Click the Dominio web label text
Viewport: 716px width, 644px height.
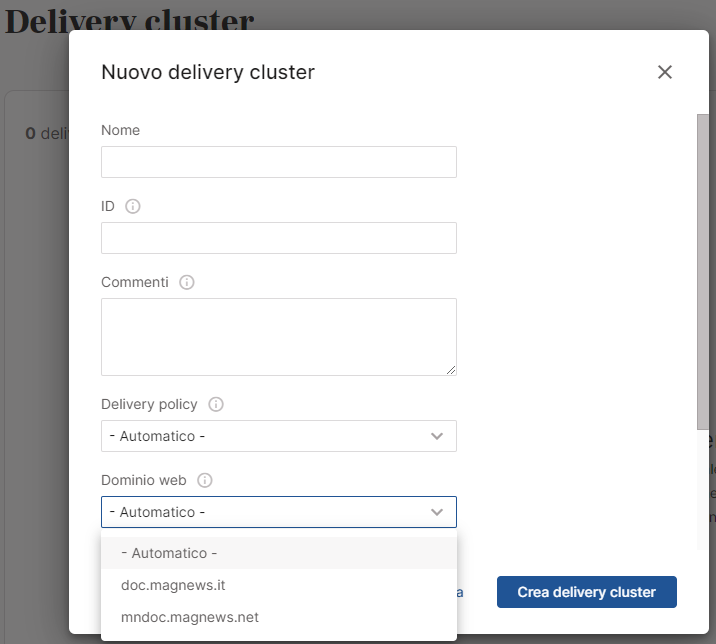144,480
